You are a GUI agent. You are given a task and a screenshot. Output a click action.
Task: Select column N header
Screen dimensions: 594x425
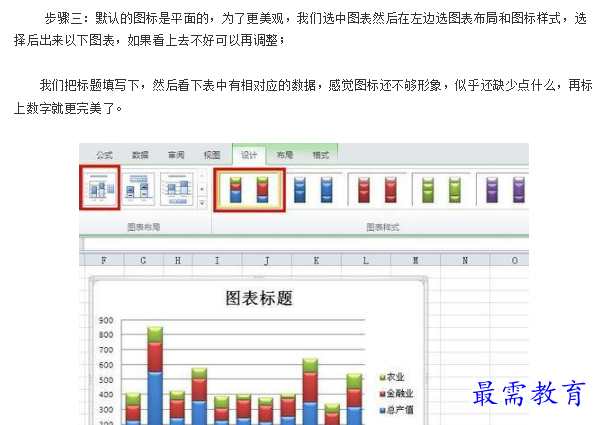click(465, 261)
